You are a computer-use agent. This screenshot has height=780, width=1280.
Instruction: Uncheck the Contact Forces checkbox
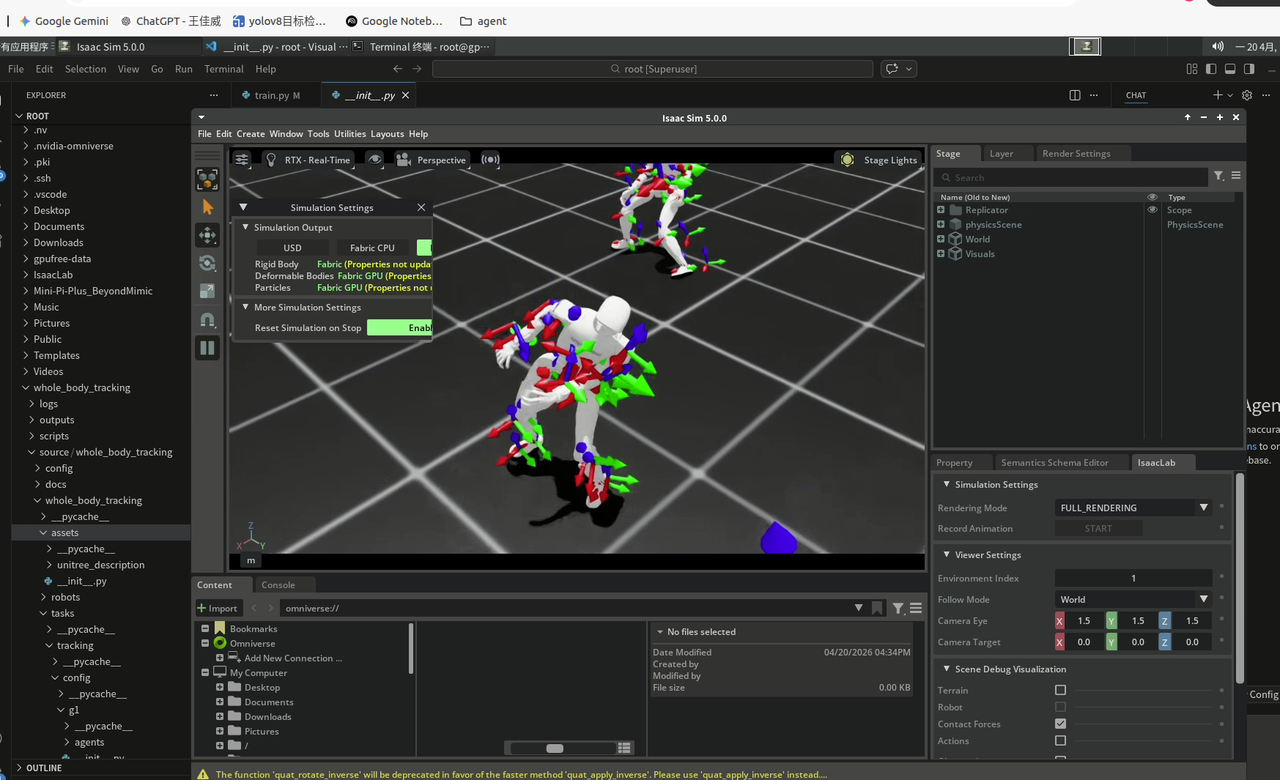pos(1060,724)
